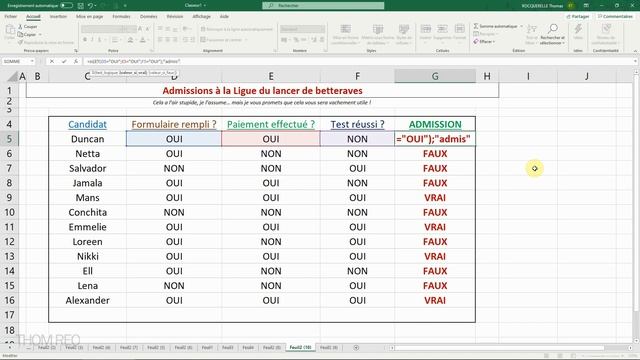640x360 pixels.
Task: Click the Supprimer cells icon
Action: pyautogui.click(x=442, y=29)
